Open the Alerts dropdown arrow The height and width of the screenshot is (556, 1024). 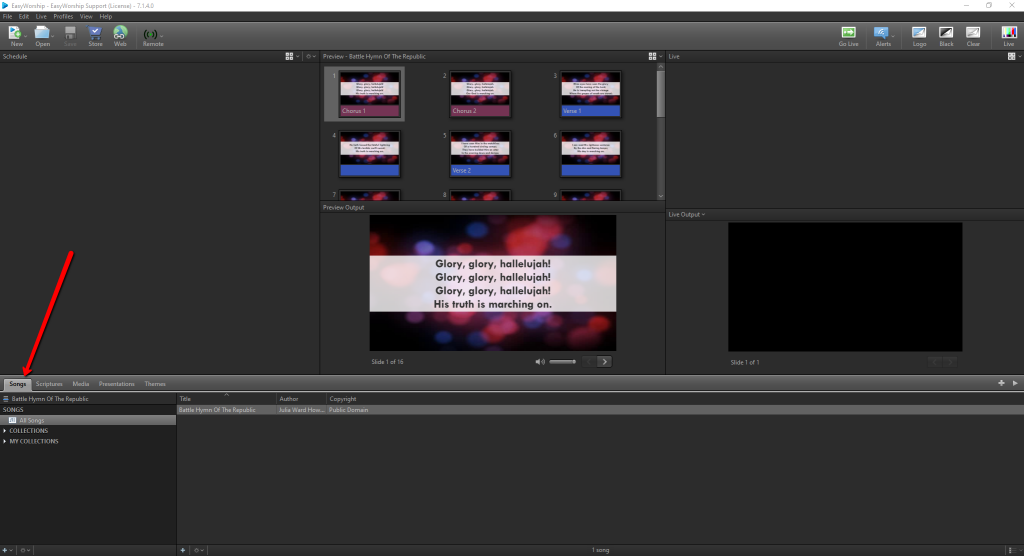[x=893, y=36]
